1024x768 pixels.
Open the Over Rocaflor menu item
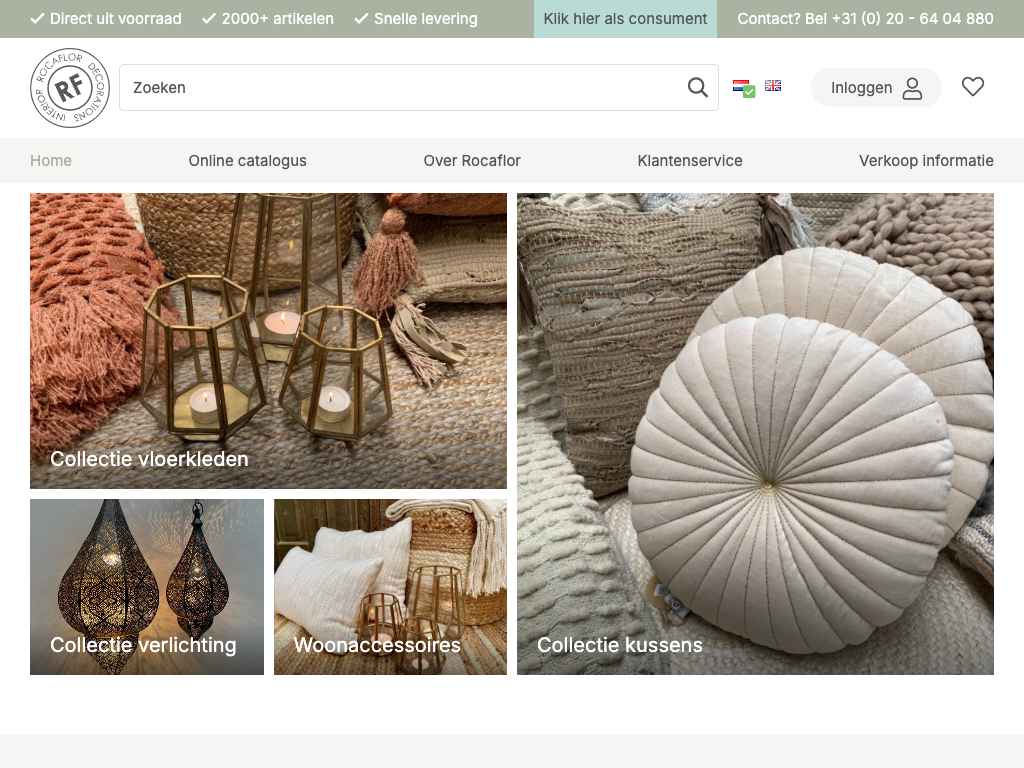[472, 160]
